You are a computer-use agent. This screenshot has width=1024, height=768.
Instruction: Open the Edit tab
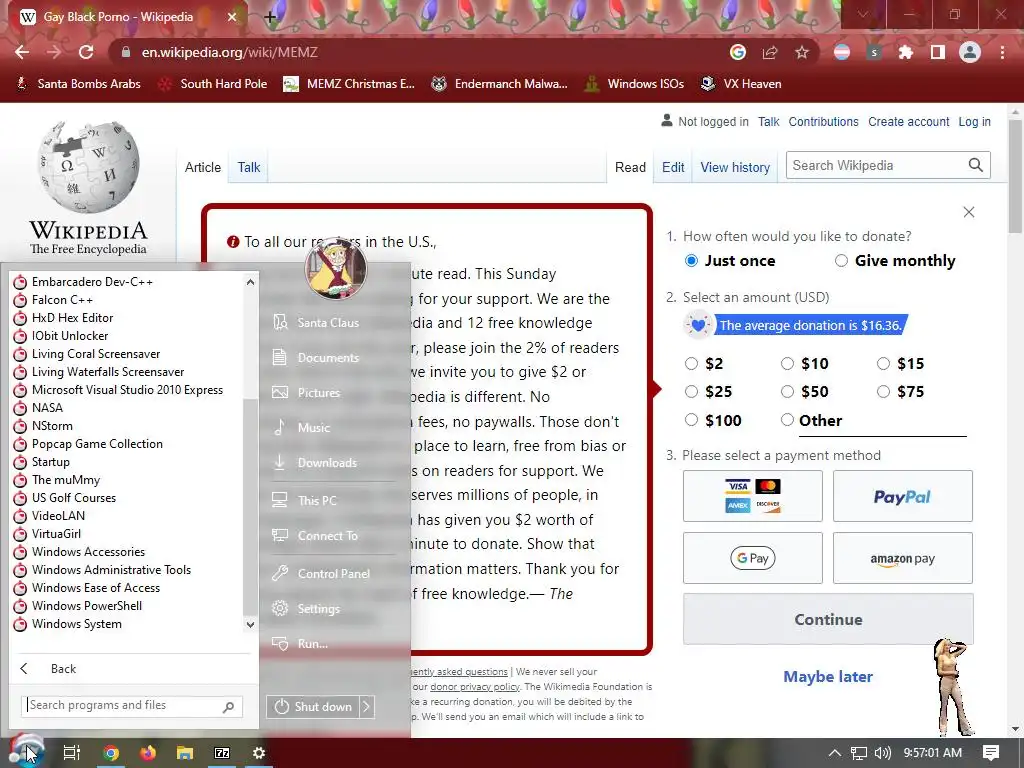click(673, 167)
